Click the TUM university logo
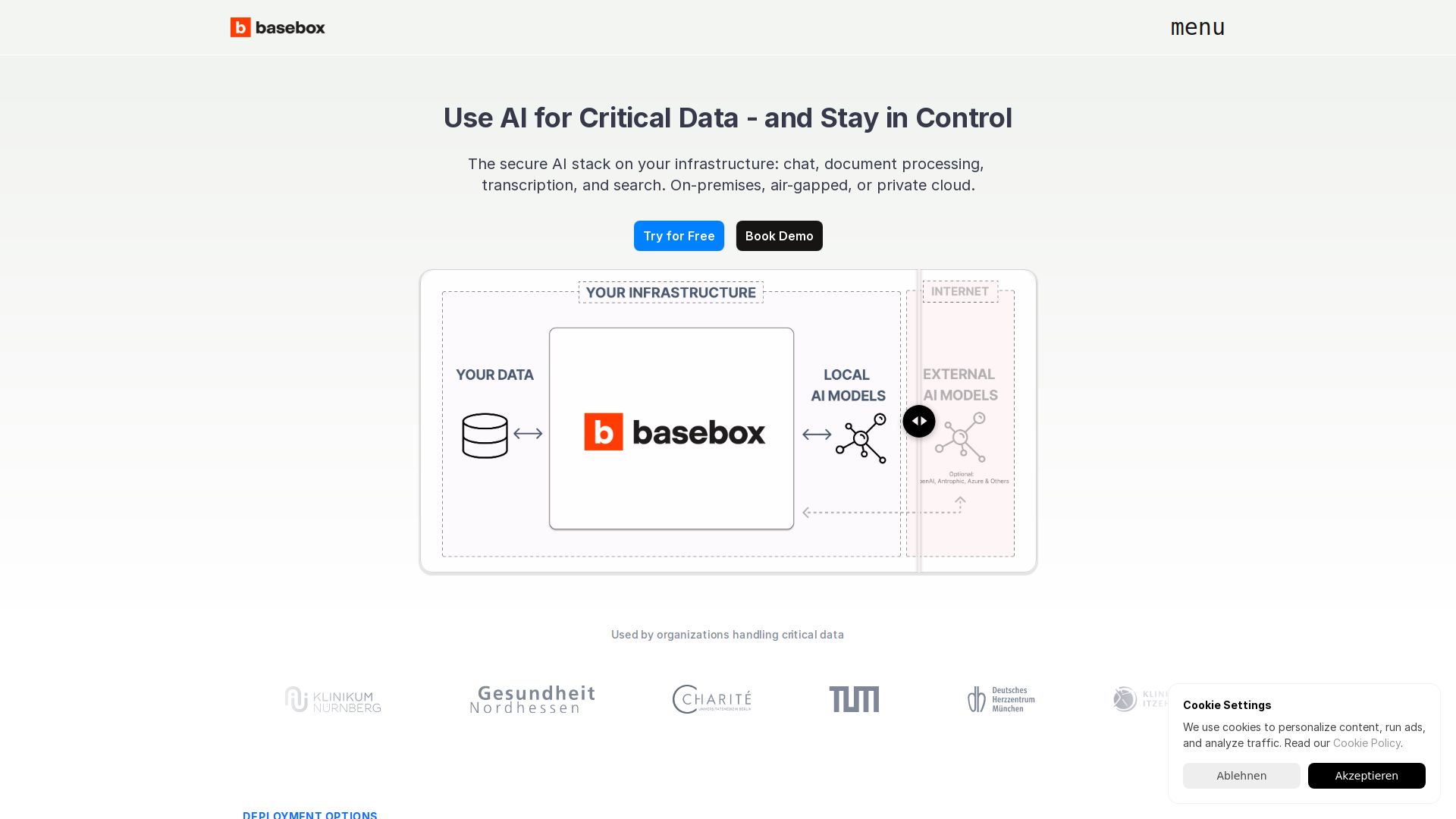 click(x=854, y=698)
